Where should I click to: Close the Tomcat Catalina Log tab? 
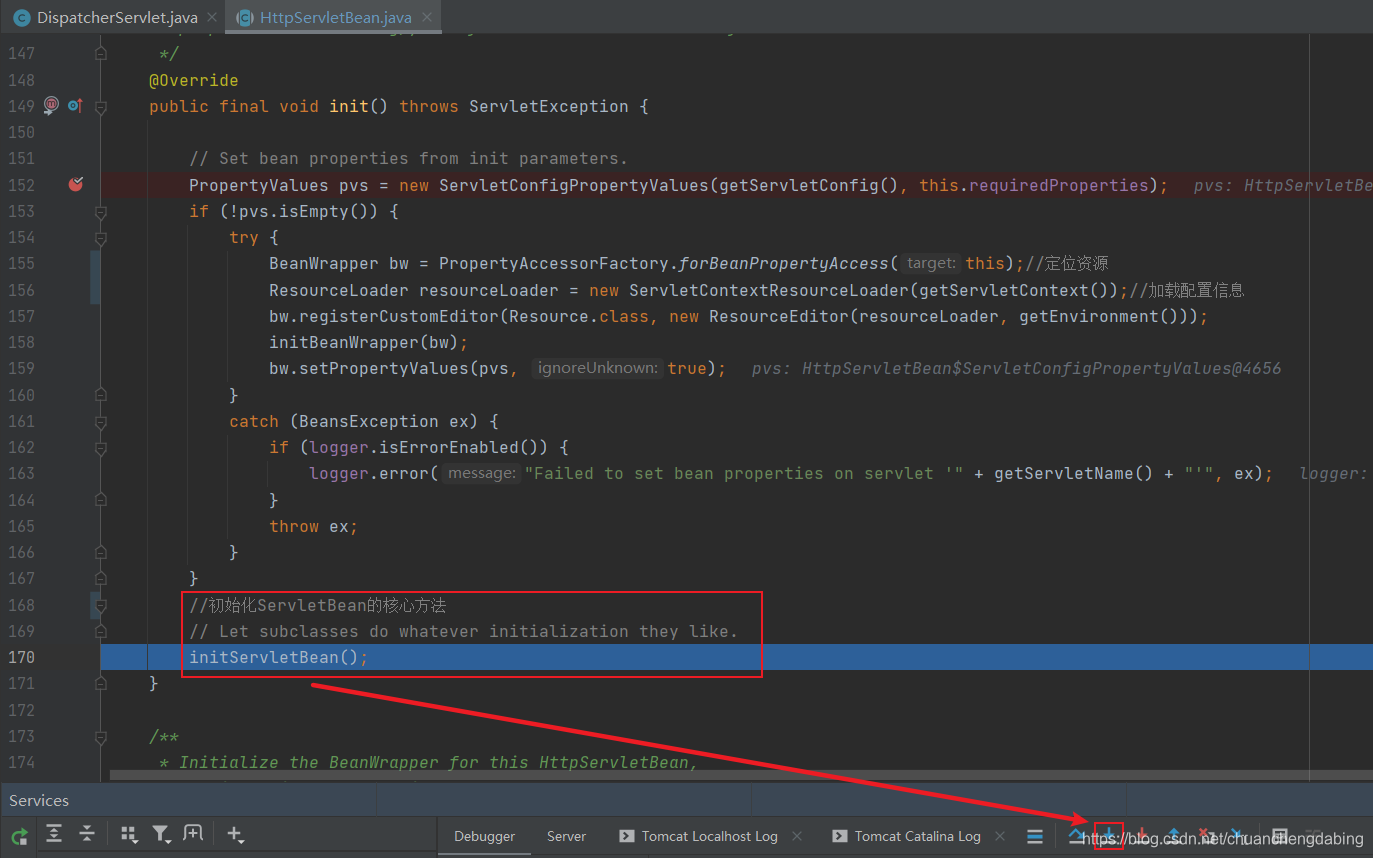1001,836
